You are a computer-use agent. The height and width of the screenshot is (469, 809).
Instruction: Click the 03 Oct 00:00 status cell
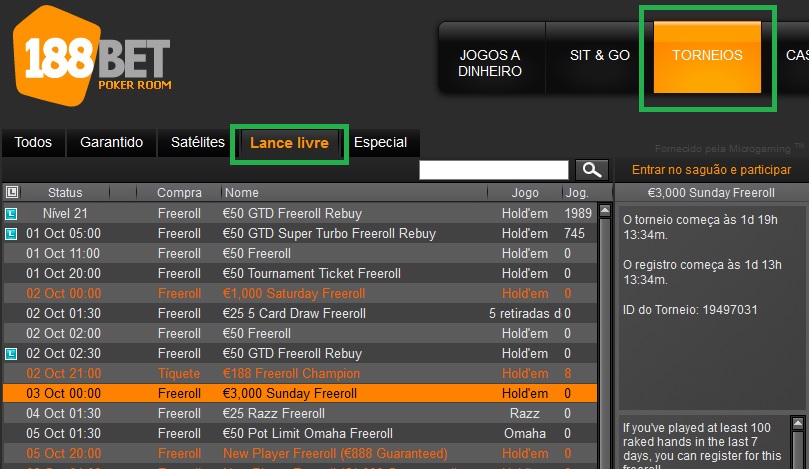click(63, 394)
